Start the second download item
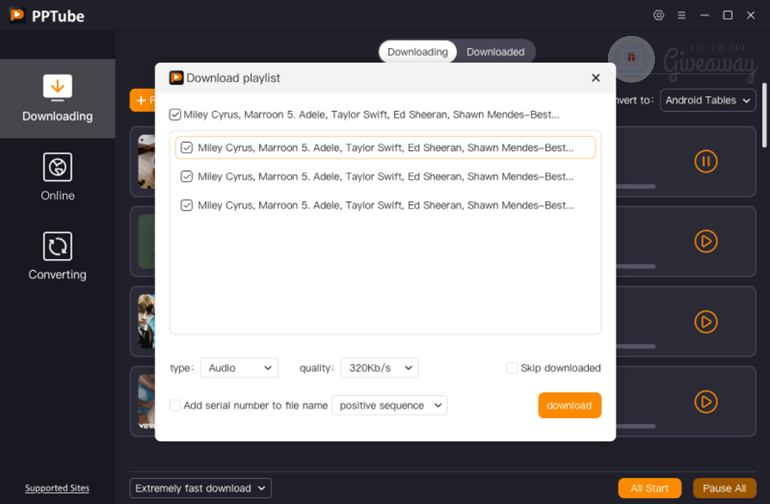Viewport: 770px width, 504px height. (x=705, y=241)
